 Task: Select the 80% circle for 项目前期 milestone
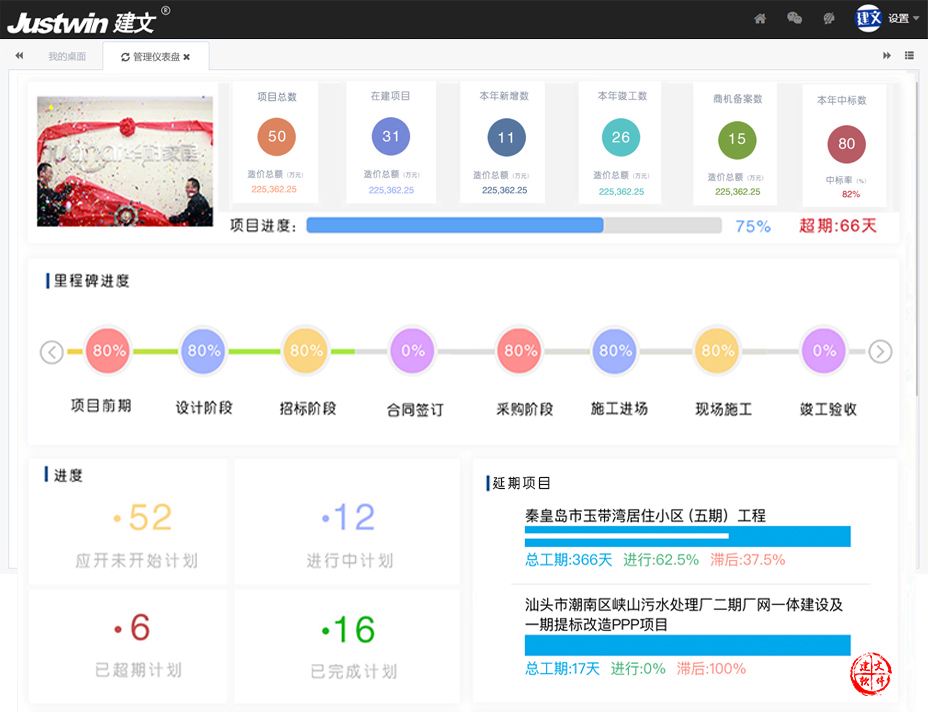[x=107, y=351]
